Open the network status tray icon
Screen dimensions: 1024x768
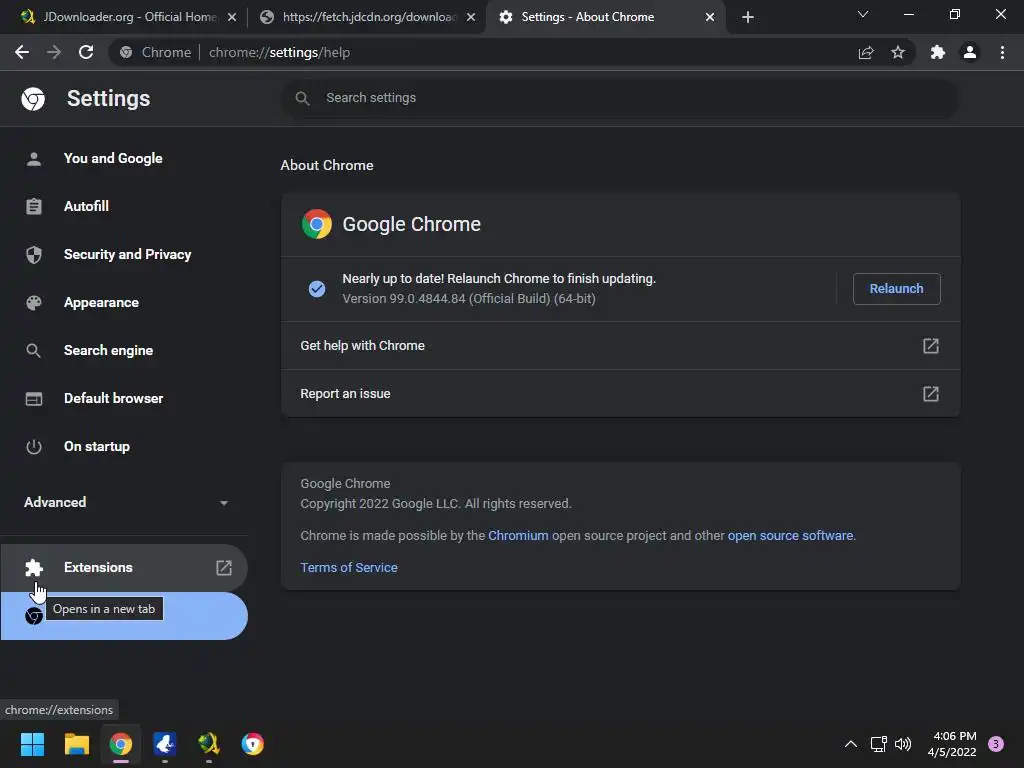coord(878,744)
